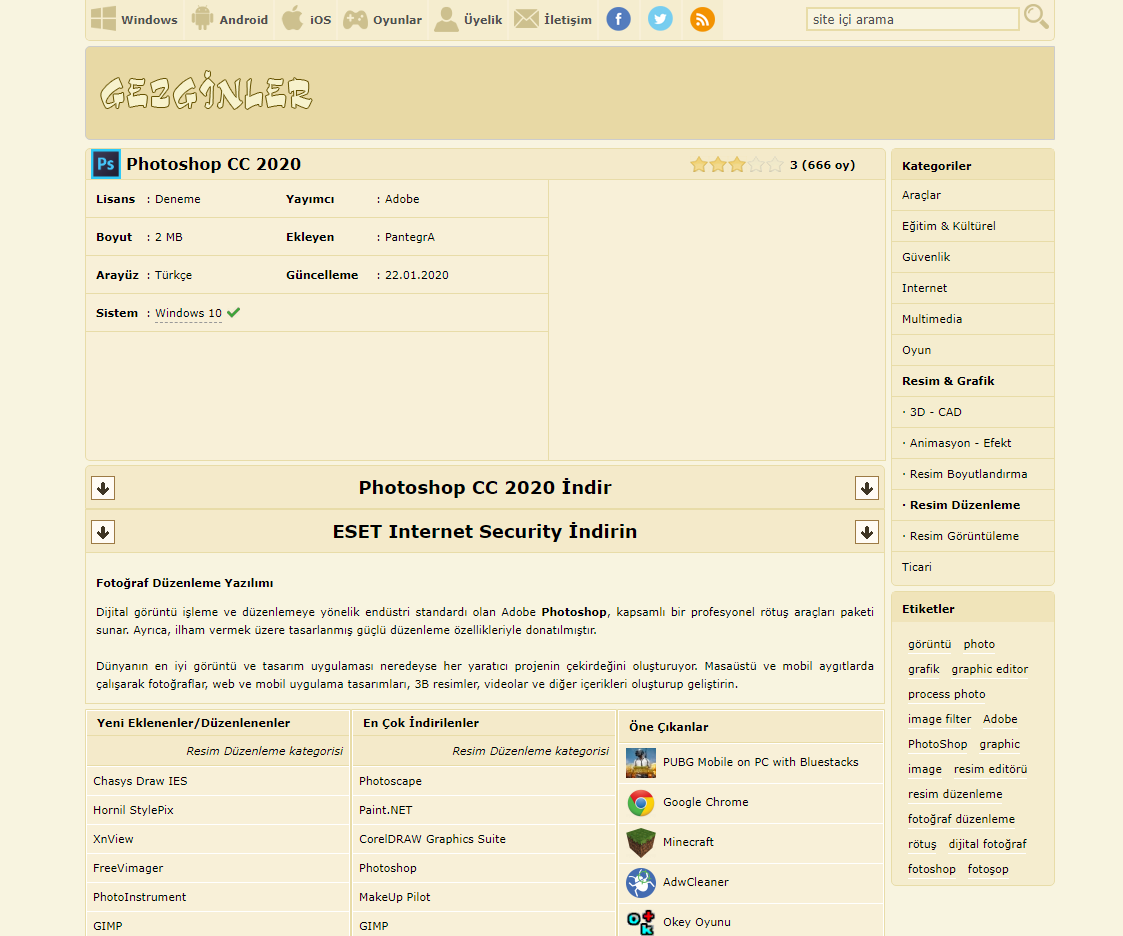Open the Üyelik menu item
The image size is (1123, 936).
pos(483,20)
